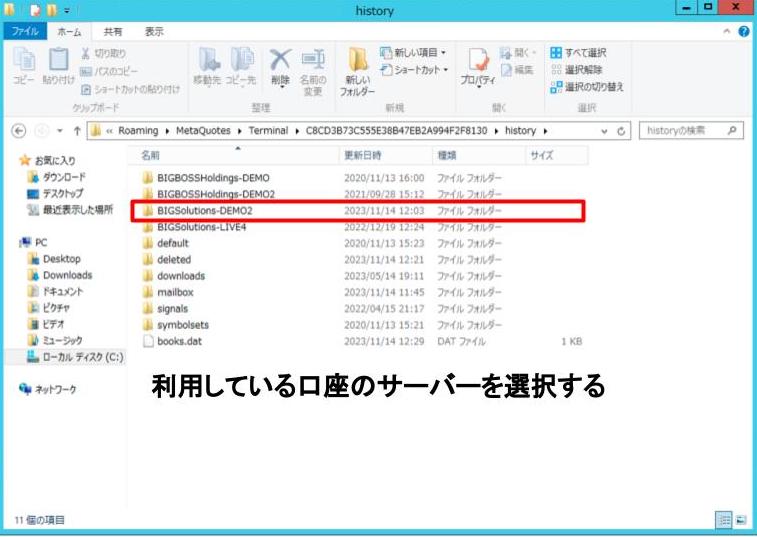Click the Delete (削除) X icon
Image resolution: width=757 pixels, height=537 pixels.
tap(280, 60)
